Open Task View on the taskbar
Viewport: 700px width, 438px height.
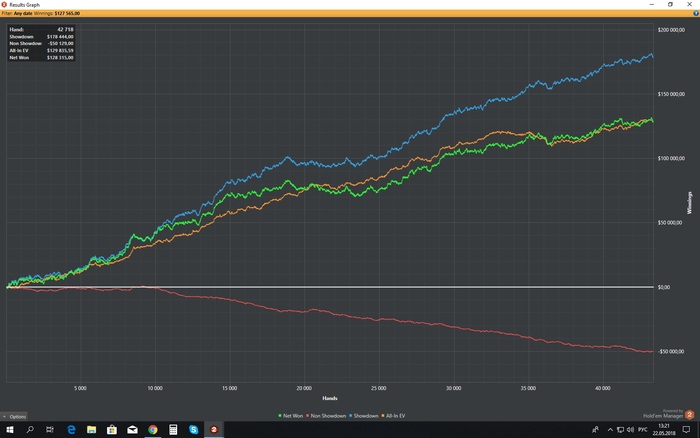(x=50, y=430)
